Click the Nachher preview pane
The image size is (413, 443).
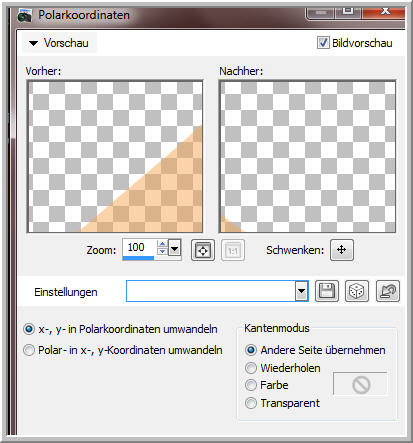(x=307, y=157)
